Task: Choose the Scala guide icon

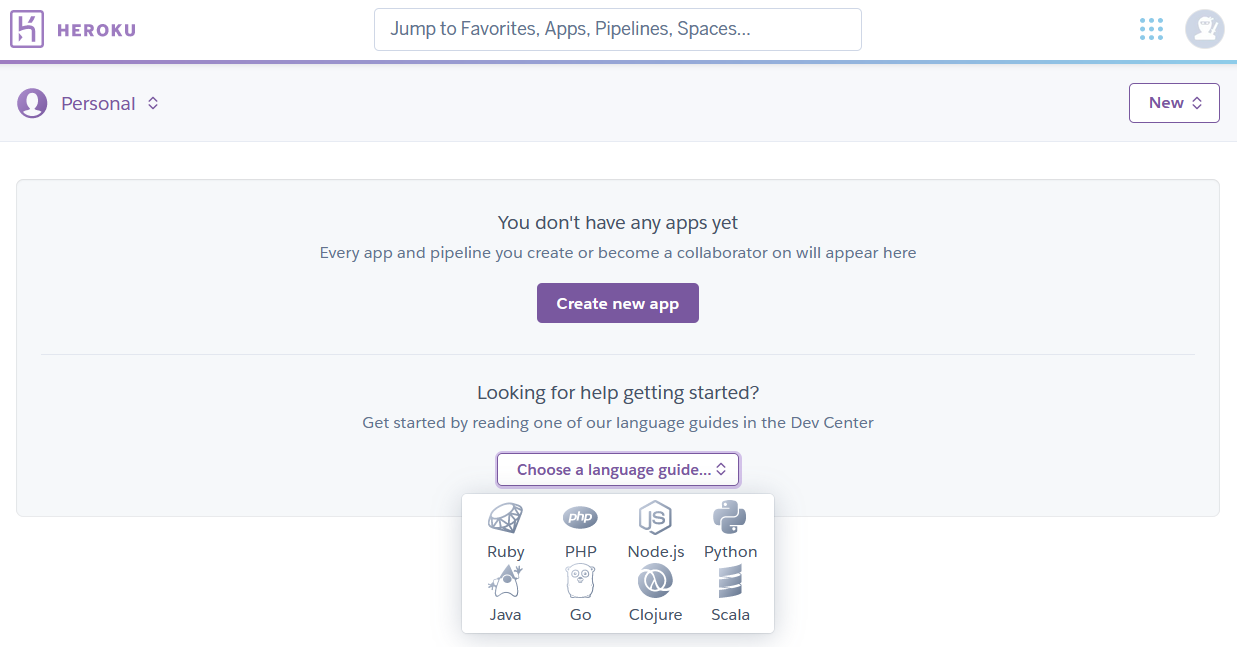Action: (730, 581)
